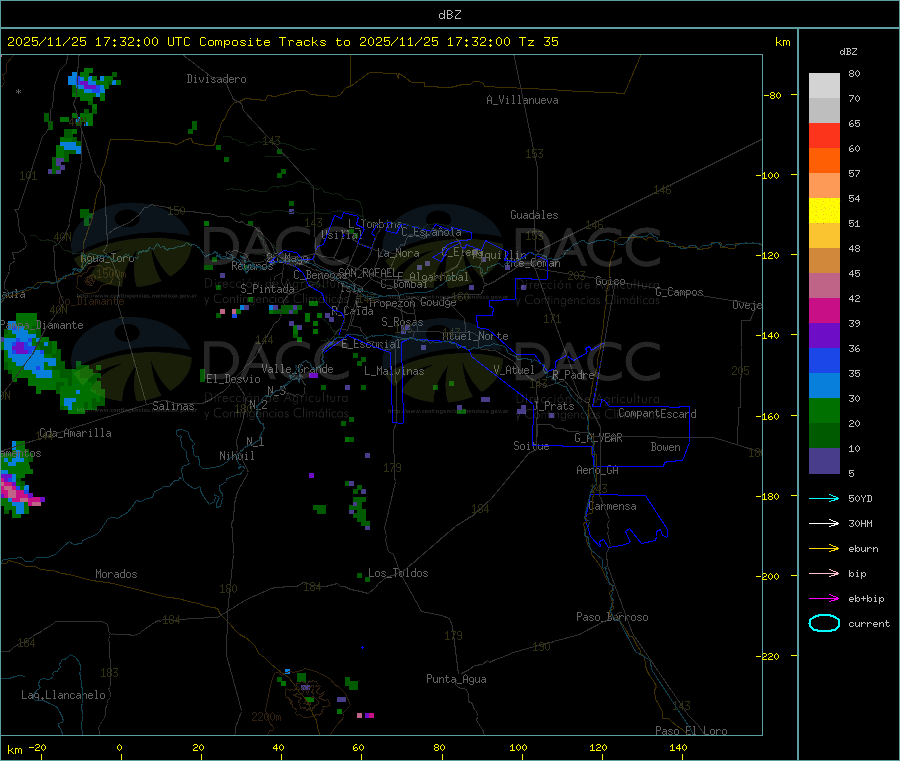
Task: Click the Valle_Grande label
Action: coord(297,369)
